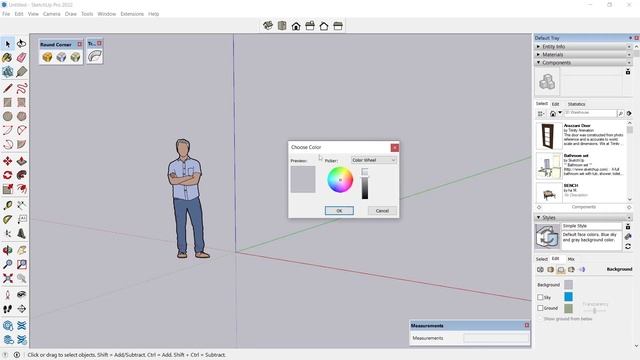Image resolution: width=640 pixels, height=360 pixels.
Task: Choose the Zoom magnifier tool
Action: coord(8,264)
